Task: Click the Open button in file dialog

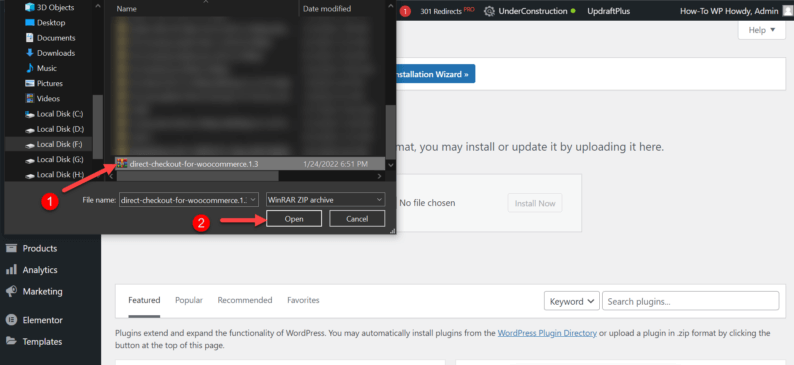Action: point(294,219)
